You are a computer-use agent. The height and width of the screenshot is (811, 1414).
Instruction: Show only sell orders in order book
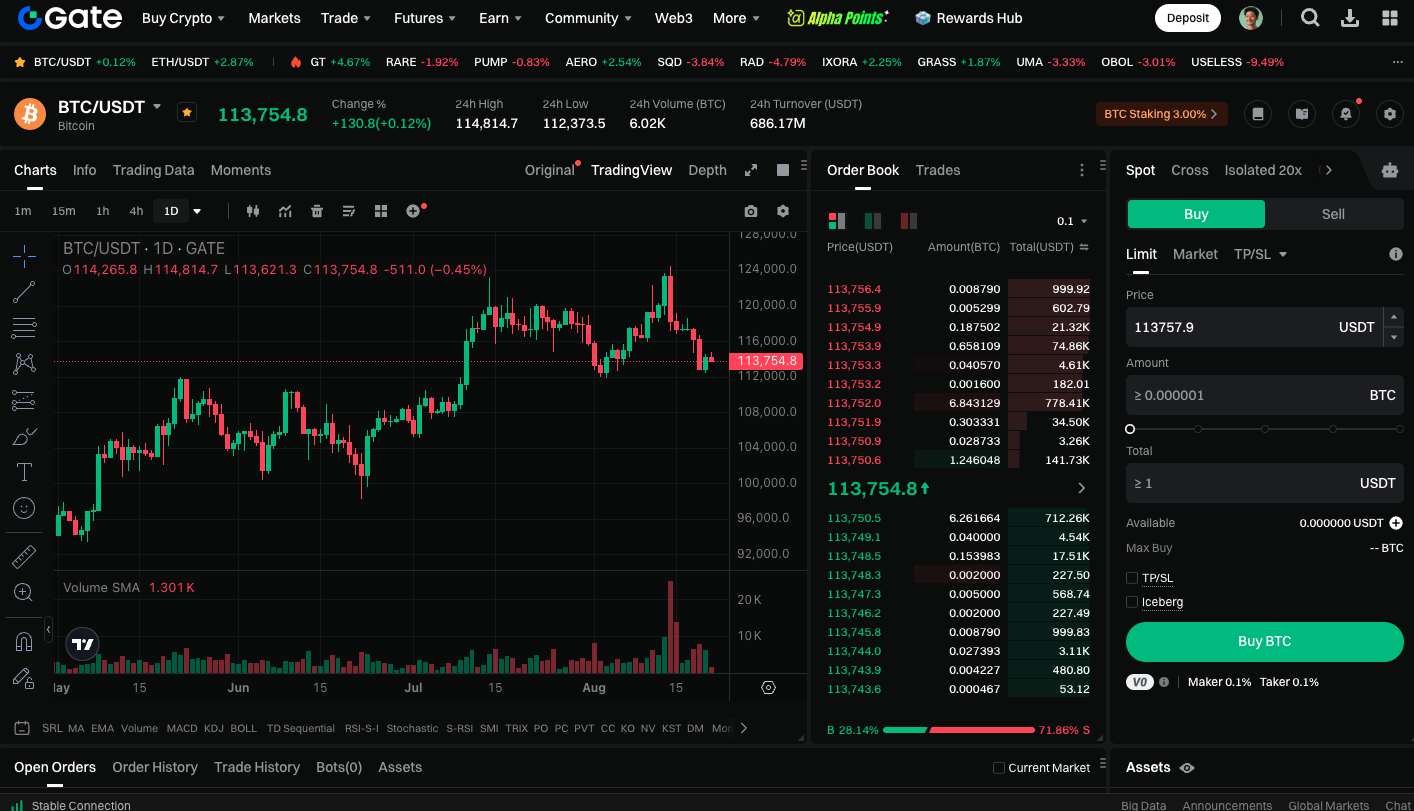click(x=909, y=221)
